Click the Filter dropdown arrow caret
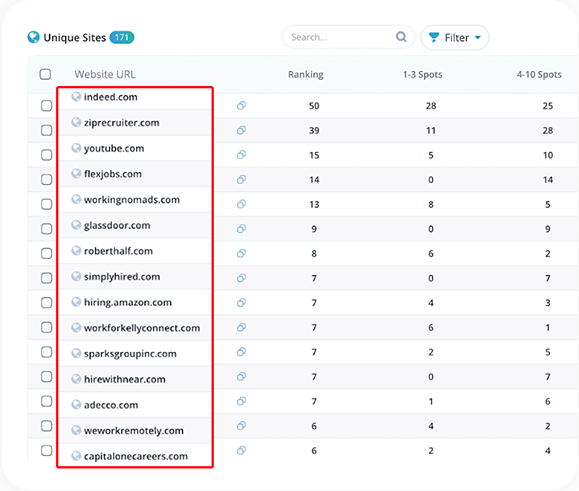 coord(478,38)
